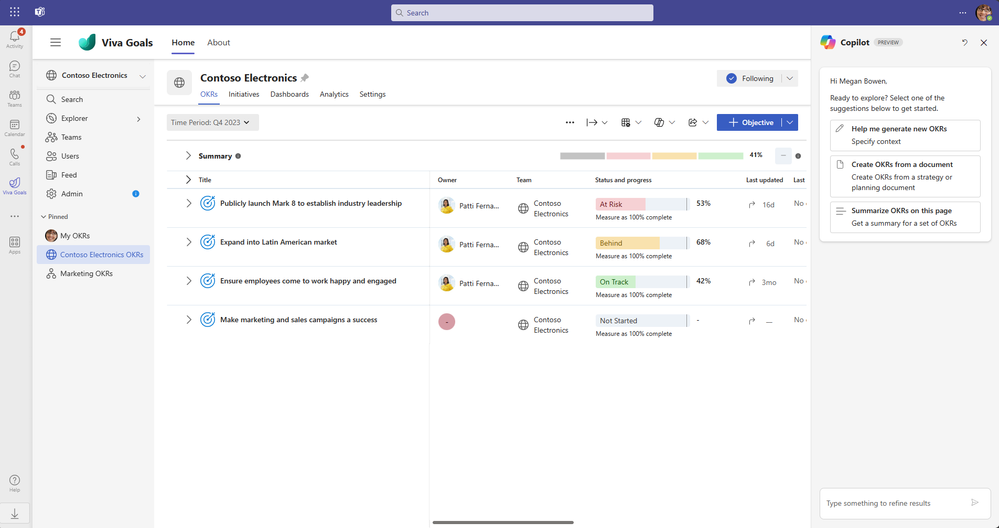Open the share dropdown in toolbar
This screenshot has height=528, width=999.
pos(698,122)
